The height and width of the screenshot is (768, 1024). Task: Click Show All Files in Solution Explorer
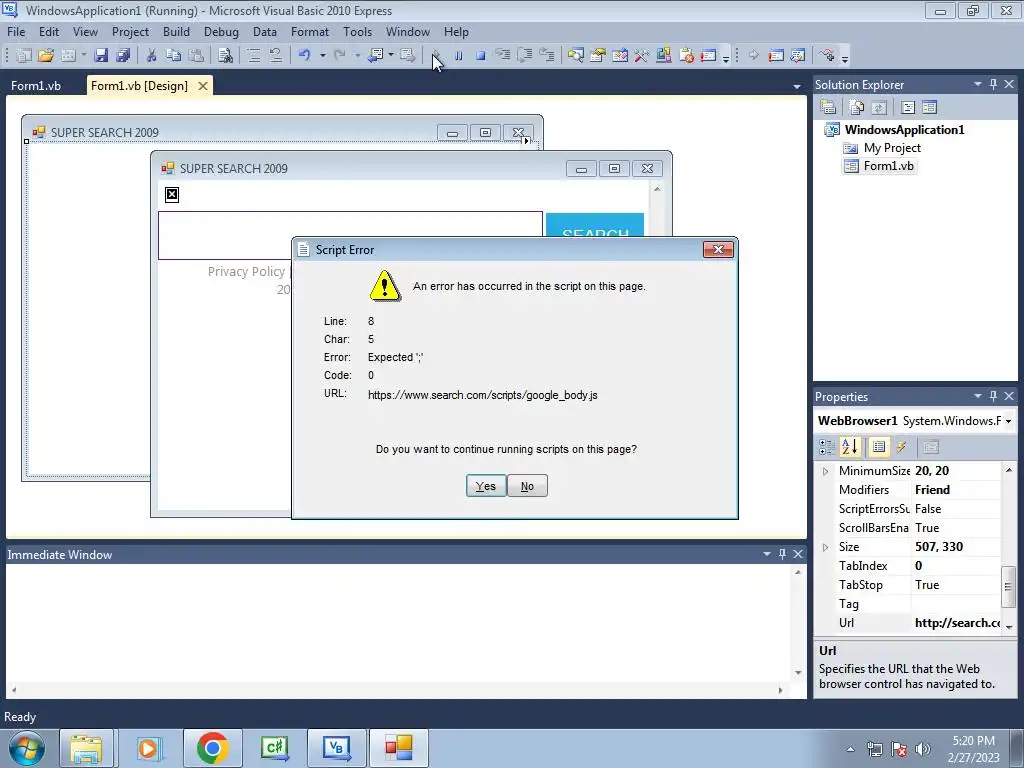click(x=856, y=107)
